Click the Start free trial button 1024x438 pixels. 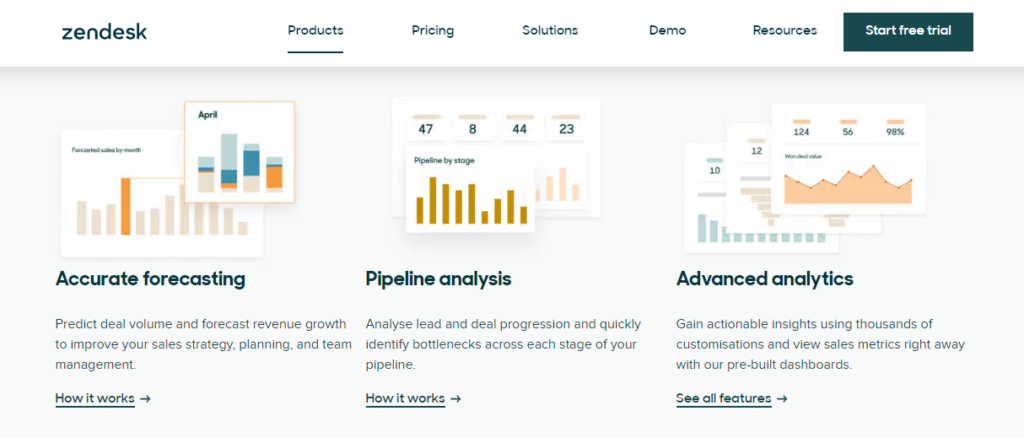908,31
